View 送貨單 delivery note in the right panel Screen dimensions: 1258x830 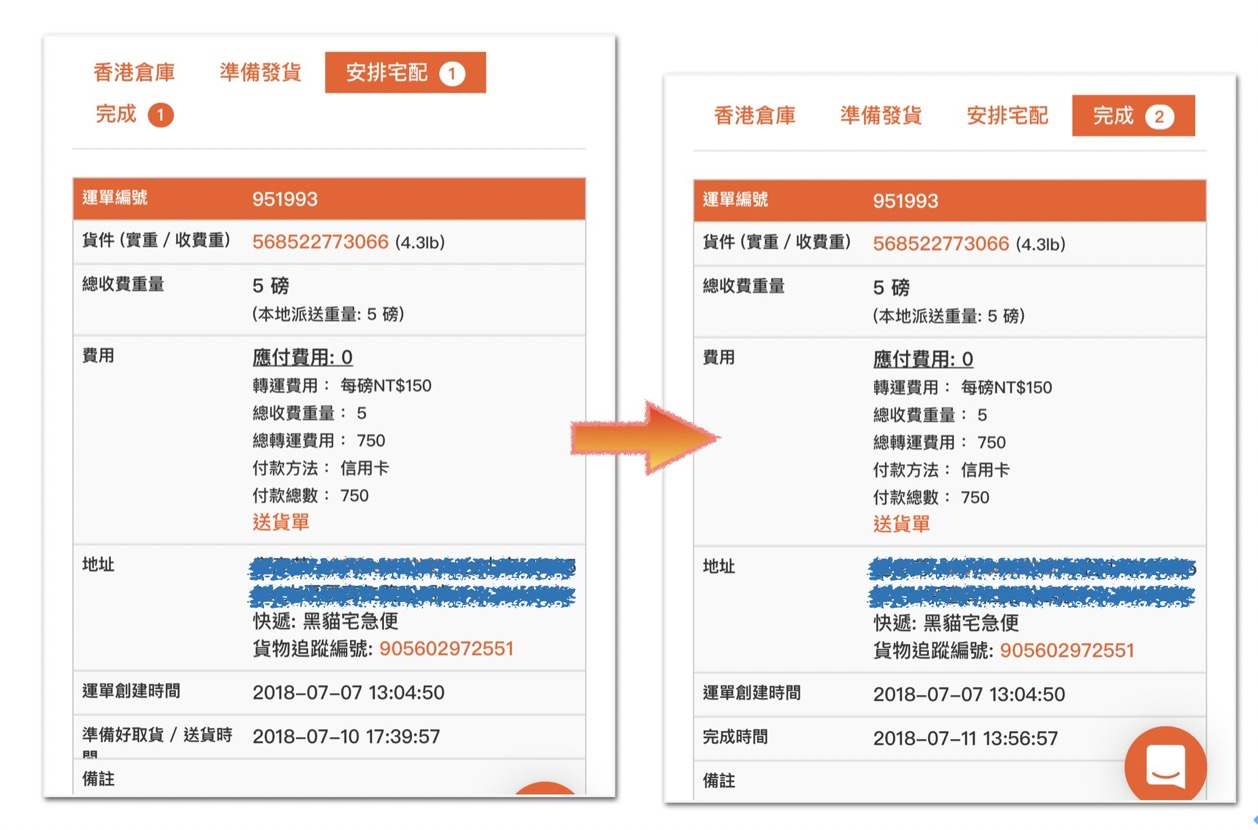(x=902, y=524)
